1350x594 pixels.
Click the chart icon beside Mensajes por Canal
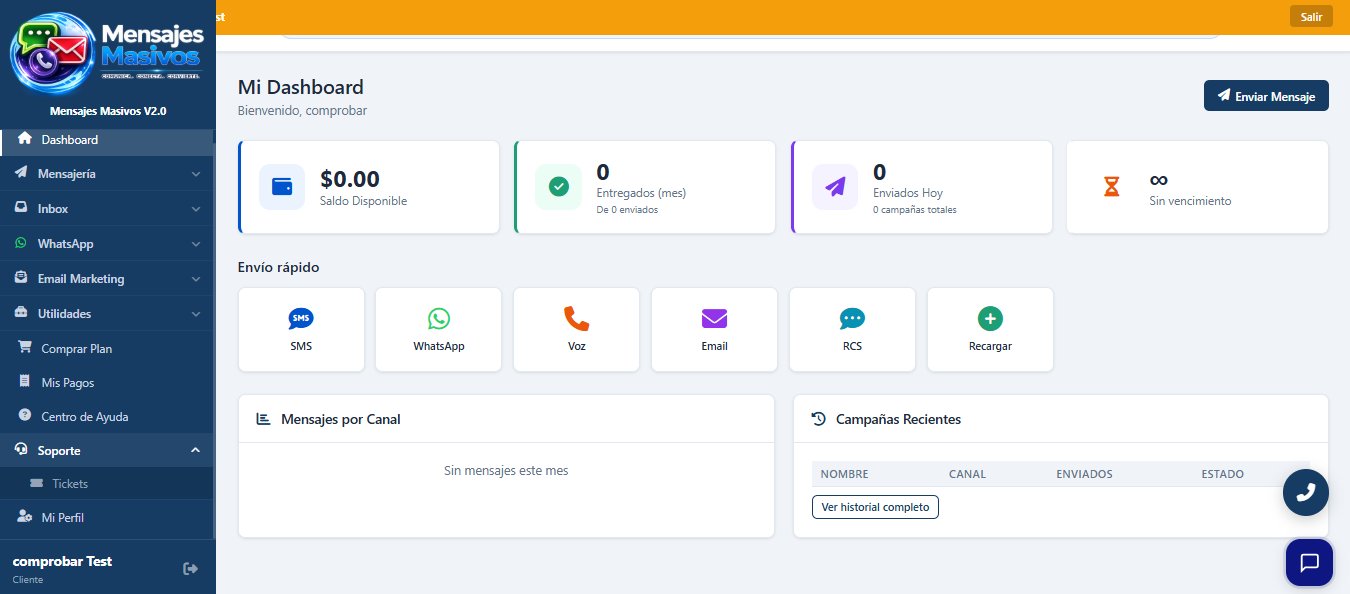click(264, 419)
